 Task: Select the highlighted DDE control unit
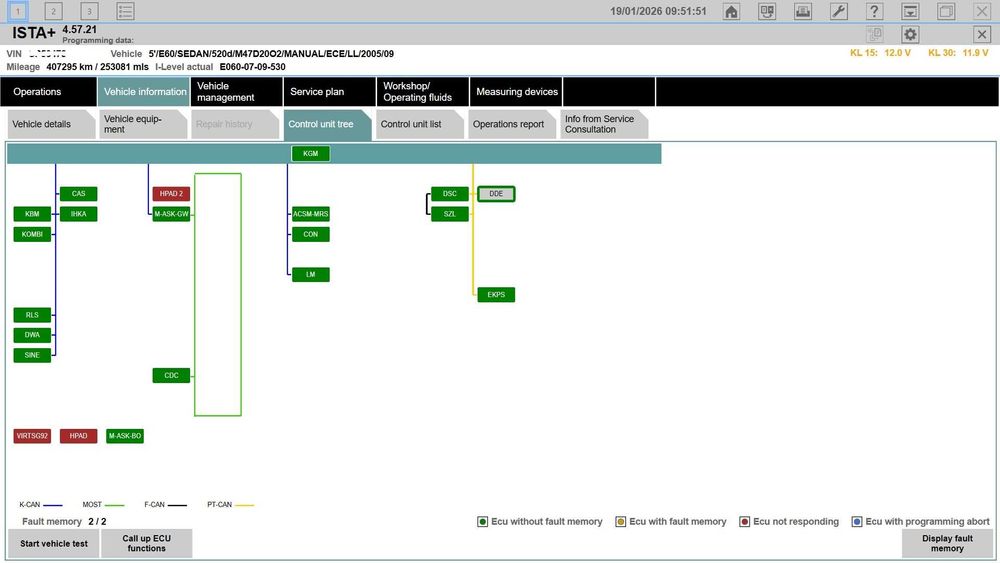pyautogui.click(x=496, y=194)
